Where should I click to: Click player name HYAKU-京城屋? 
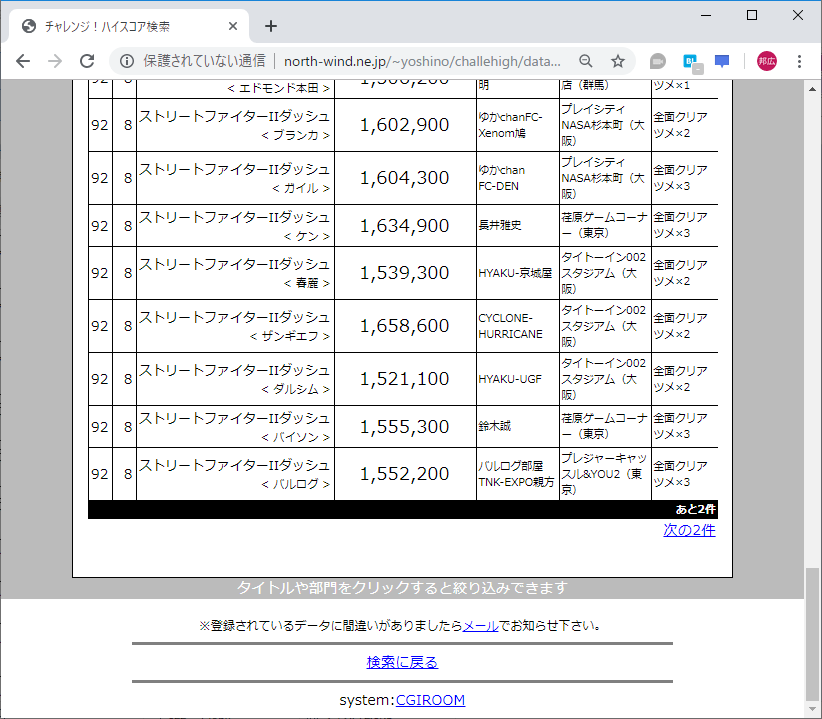[x=515, y=273]
